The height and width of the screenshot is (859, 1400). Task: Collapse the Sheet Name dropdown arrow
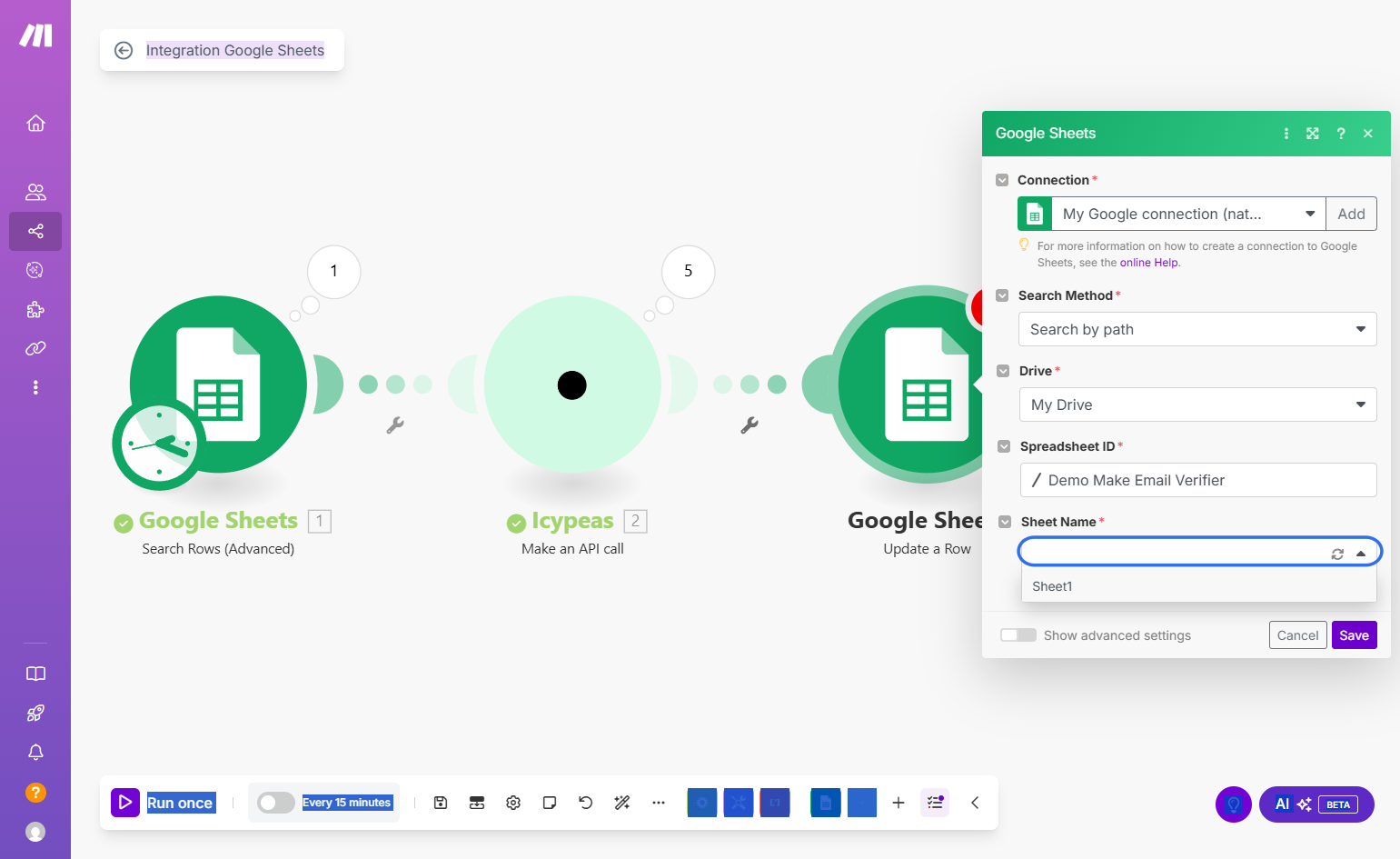point(1361,554)
